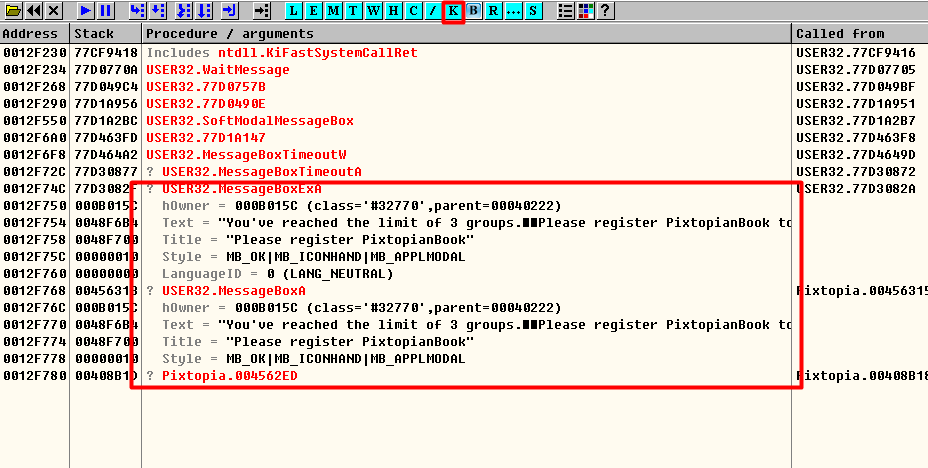Open a file with the folder icon

point(13,11)
